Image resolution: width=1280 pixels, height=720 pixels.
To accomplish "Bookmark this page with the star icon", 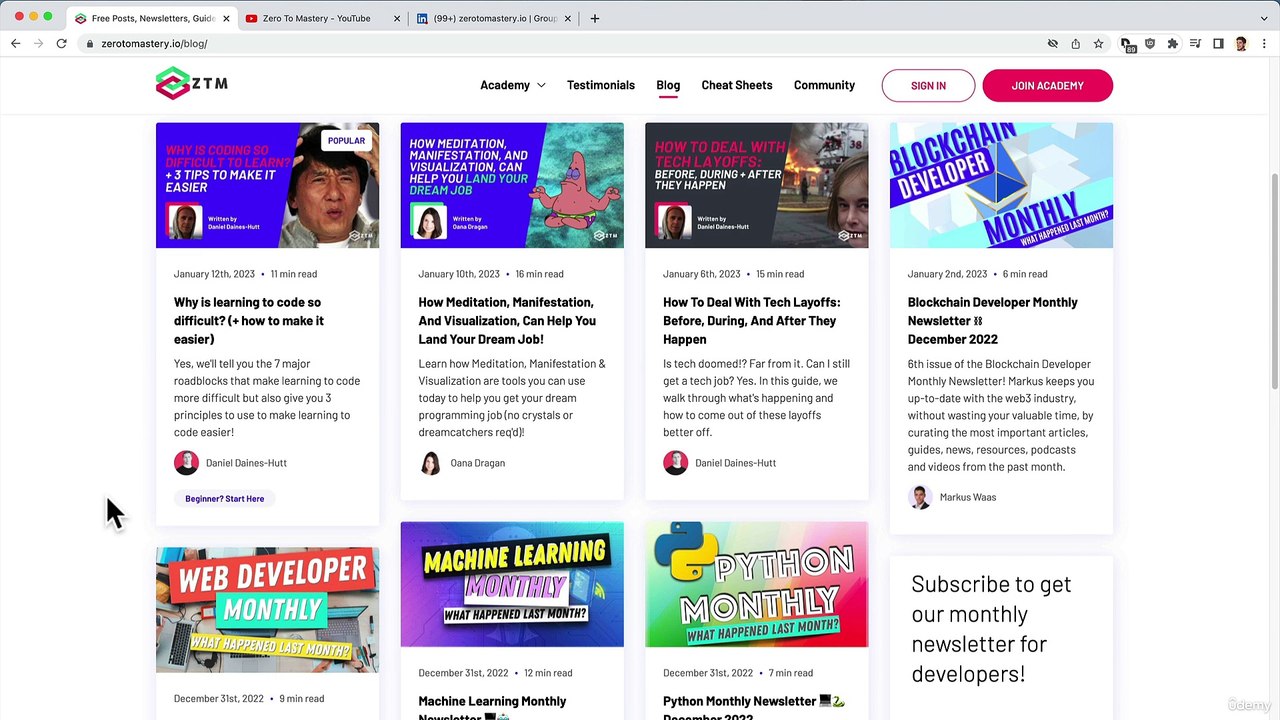I will [1098, 44].
